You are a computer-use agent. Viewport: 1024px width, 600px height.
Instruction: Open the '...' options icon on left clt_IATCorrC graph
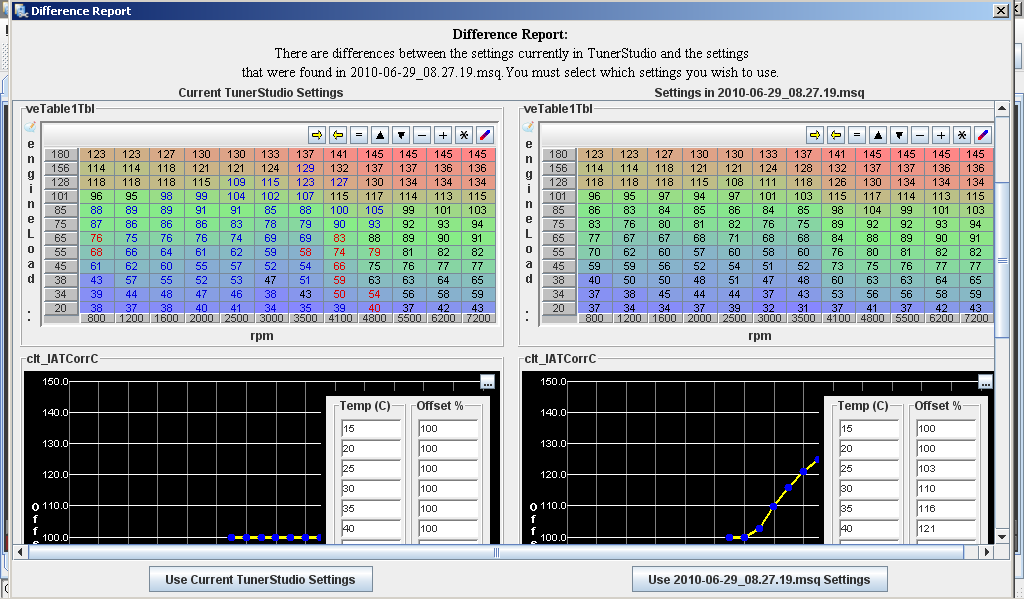tap(487, 382)
